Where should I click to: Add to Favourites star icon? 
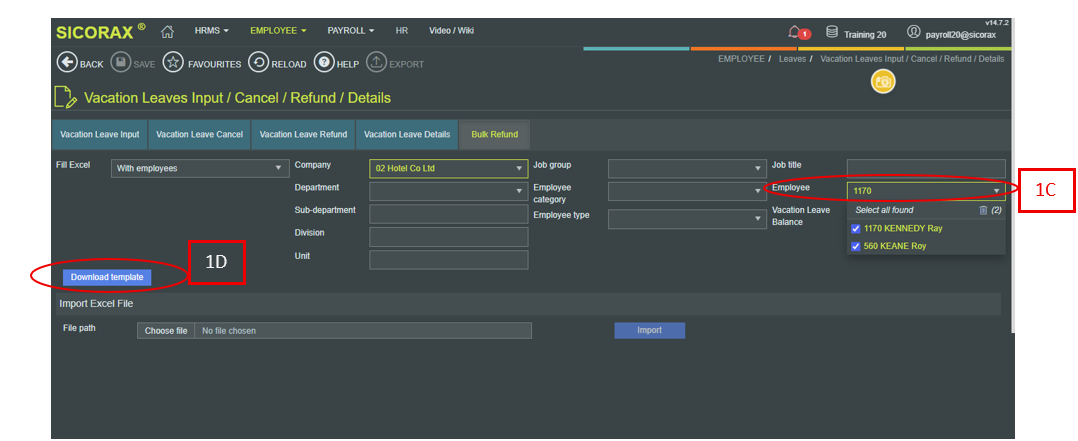point(173,63)
